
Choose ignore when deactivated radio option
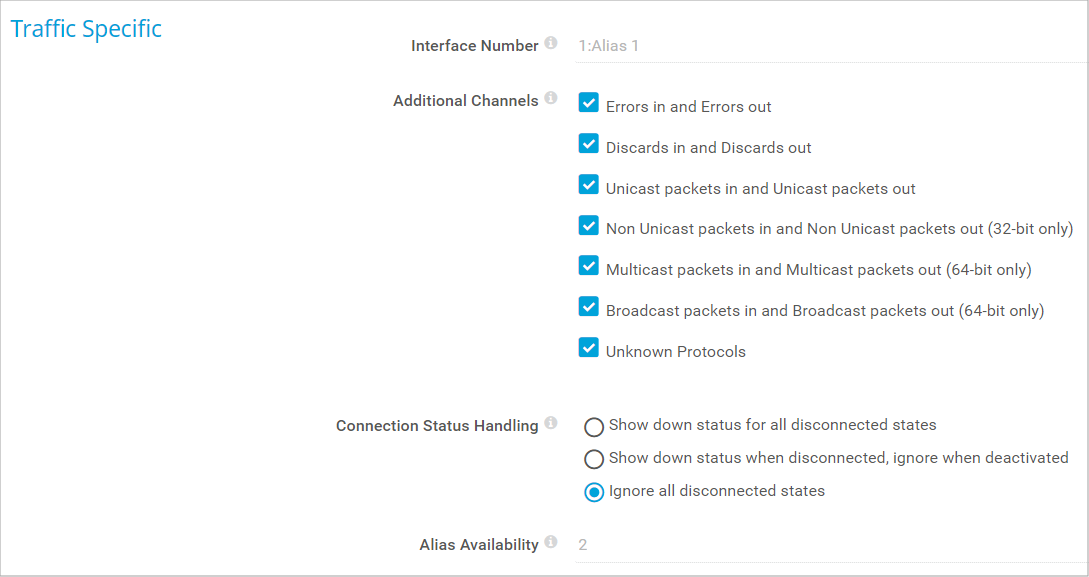click(x=594, y=459)
